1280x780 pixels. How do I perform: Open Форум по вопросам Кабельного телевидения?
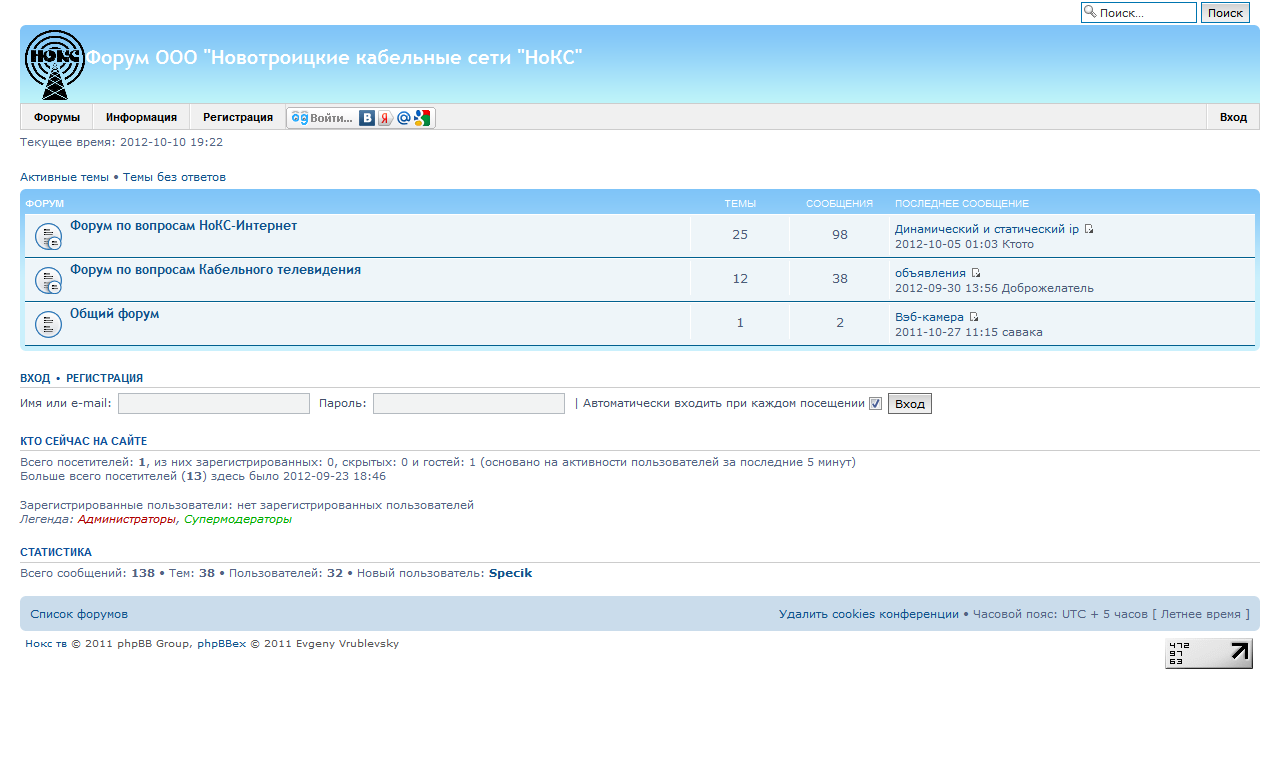(215, 270)
